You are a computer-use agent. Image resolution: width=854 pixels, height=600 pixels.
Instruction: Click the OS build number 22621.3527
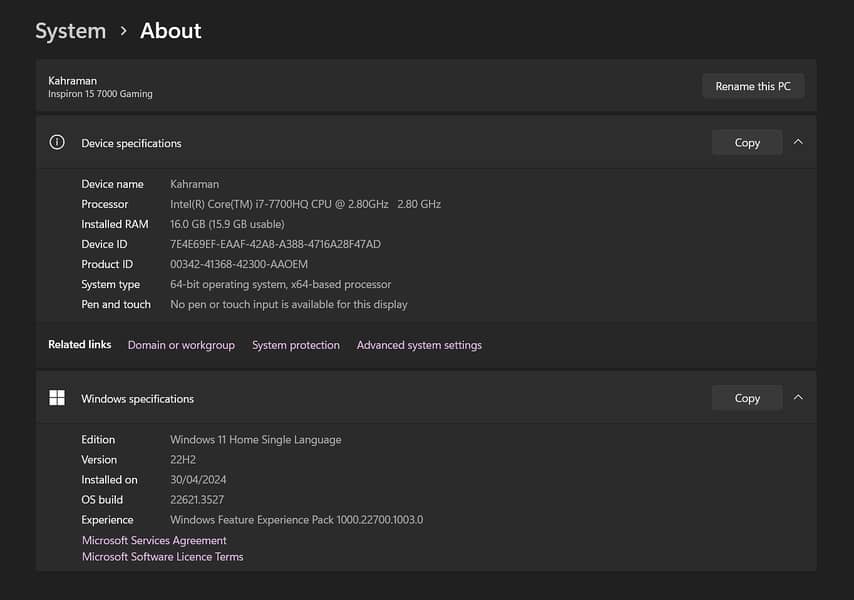click(x=197, y=500)
